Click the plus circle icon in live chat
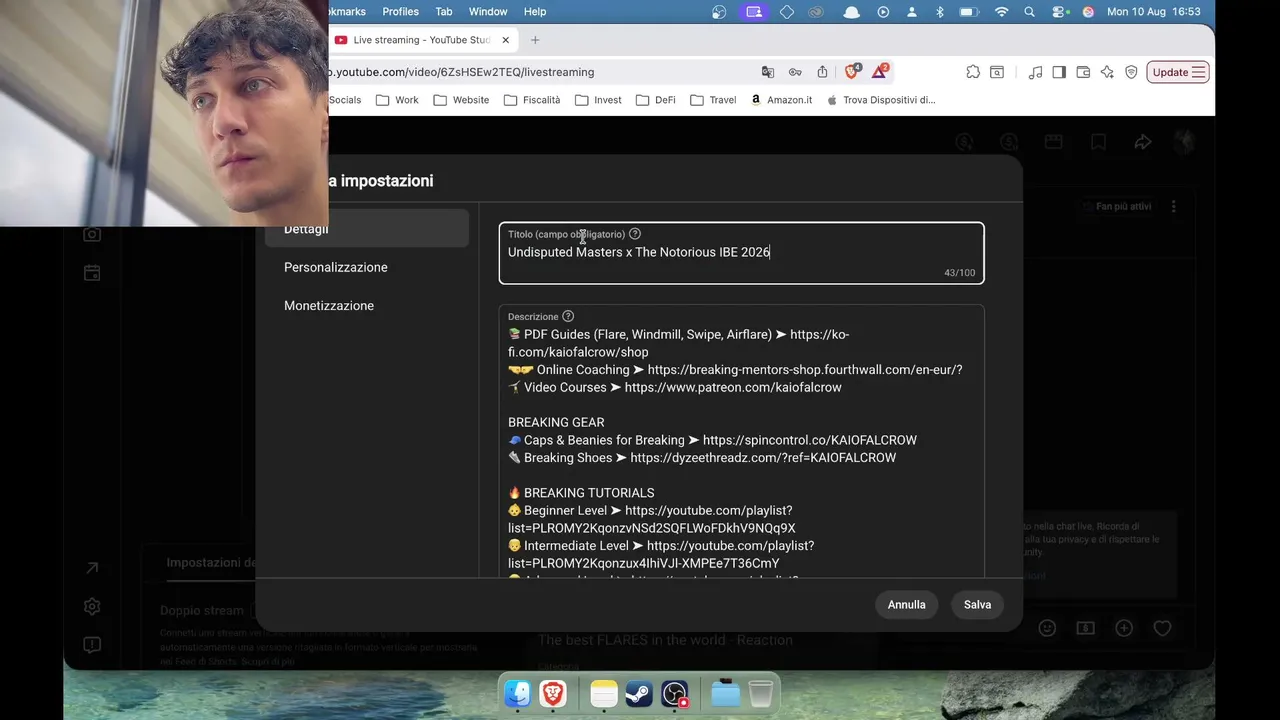The height and width of the screenshot is (720, 1280). [1124, 628]
